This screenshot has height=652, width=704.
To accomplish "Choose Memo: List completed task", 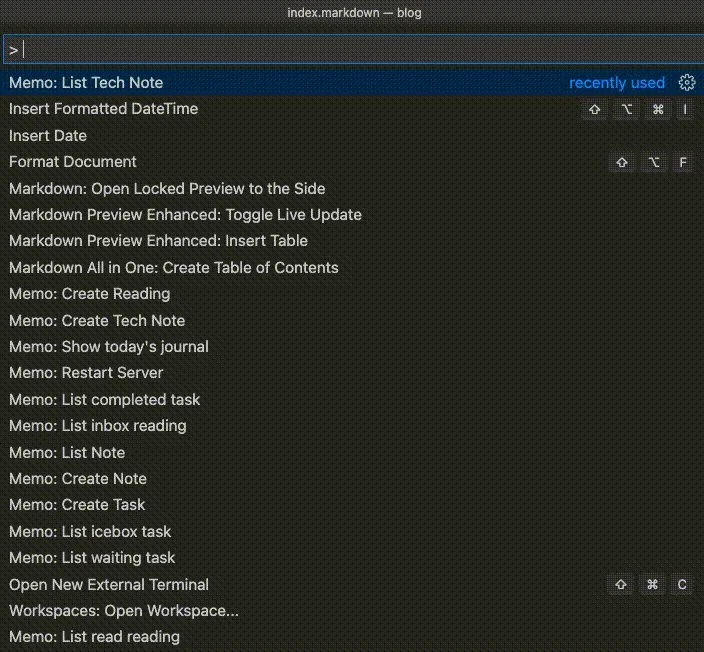I will [105, 400].
